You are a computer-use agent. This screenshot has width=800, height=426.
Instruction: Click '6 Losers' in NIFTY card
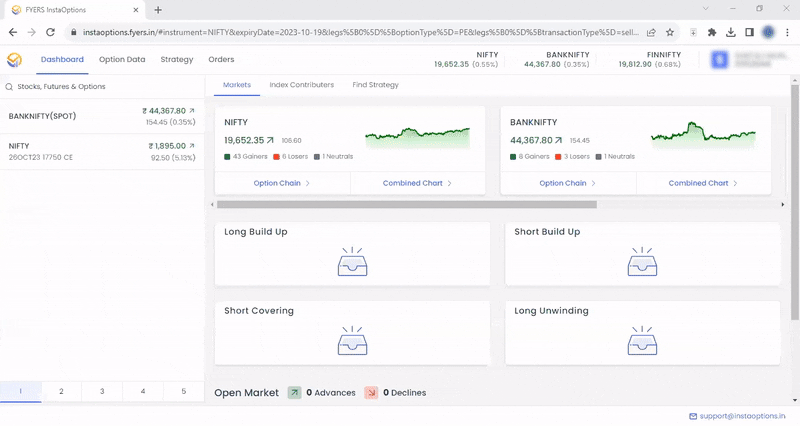[291, 157]
